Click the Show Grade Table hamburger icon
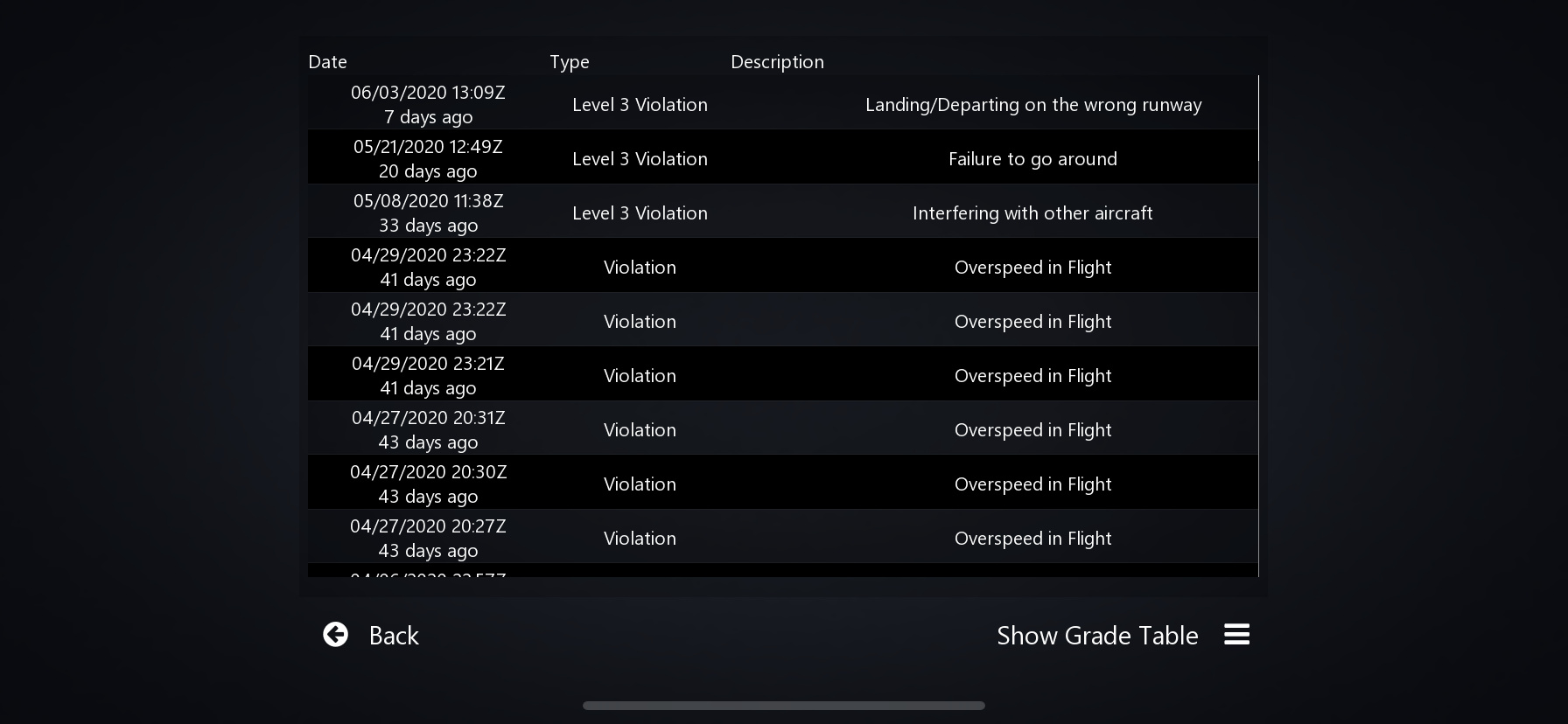Screen dimensions: 1568x724 click(1236, 635)
